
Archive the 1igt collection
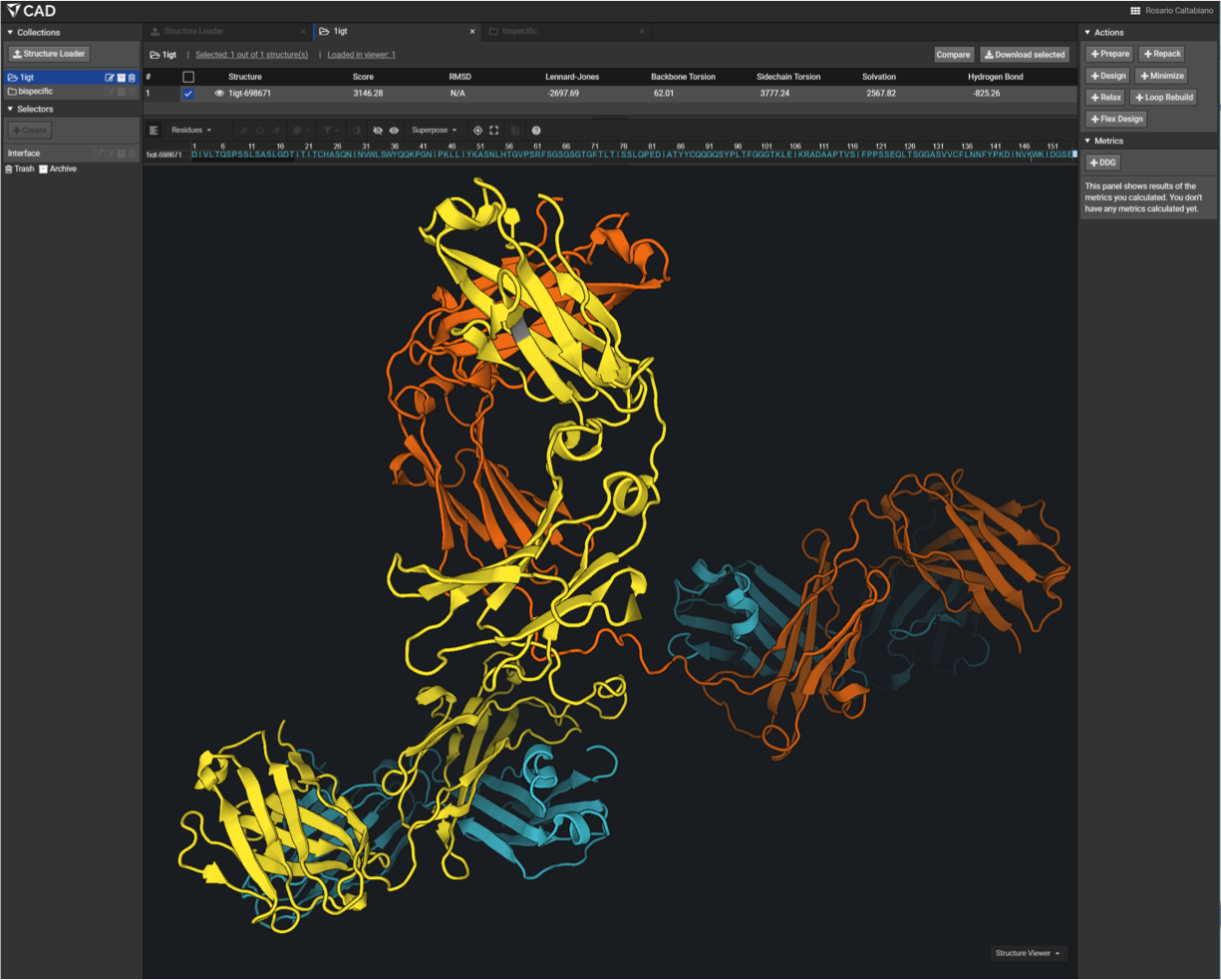click(x=121, y=78)
